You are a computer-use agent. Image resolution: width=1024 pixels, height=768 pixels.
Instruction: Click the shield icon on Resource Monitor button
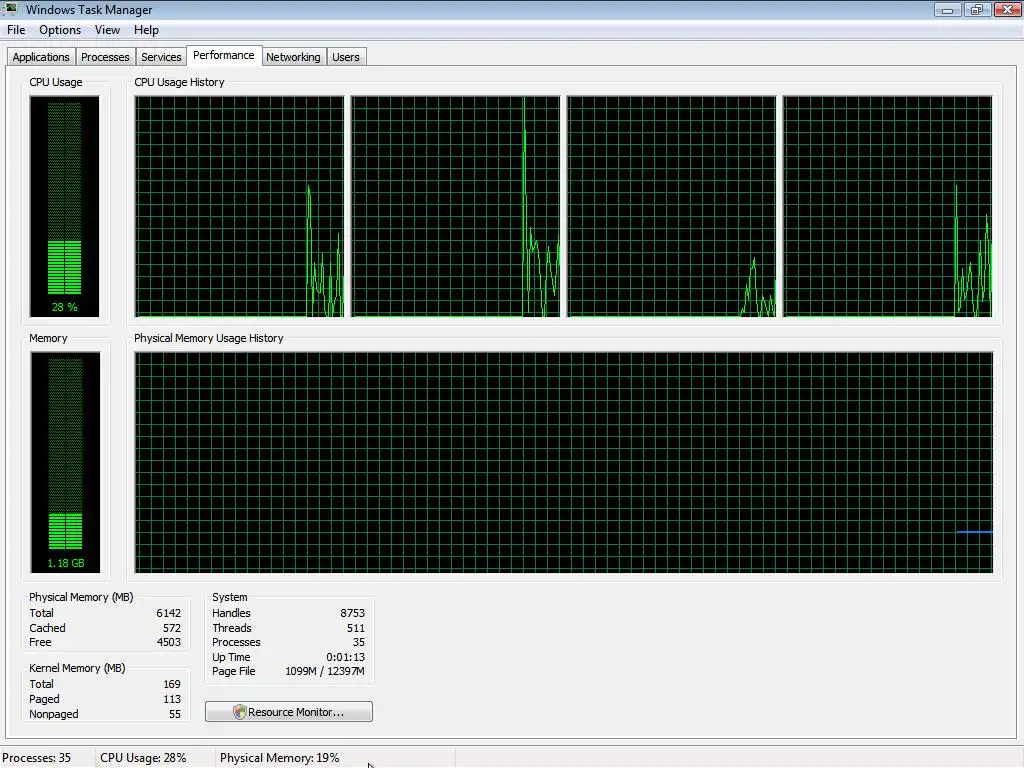tap(240, 712)
